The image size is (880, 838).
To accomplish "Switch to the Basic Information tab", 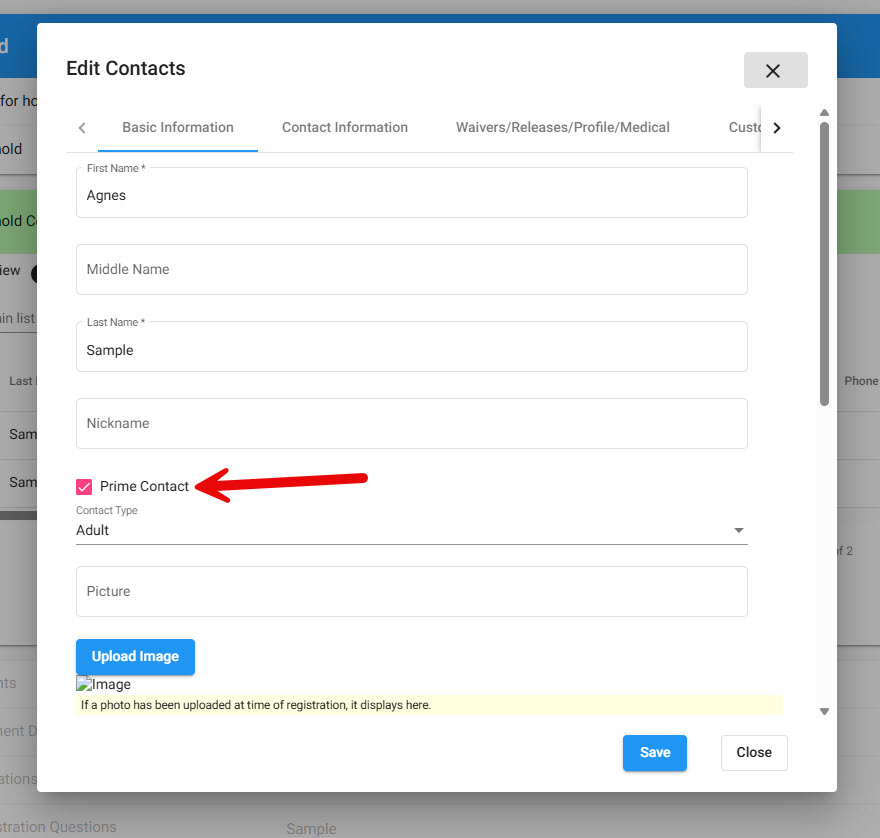I will pyautogui.click(x=178, y=128).
